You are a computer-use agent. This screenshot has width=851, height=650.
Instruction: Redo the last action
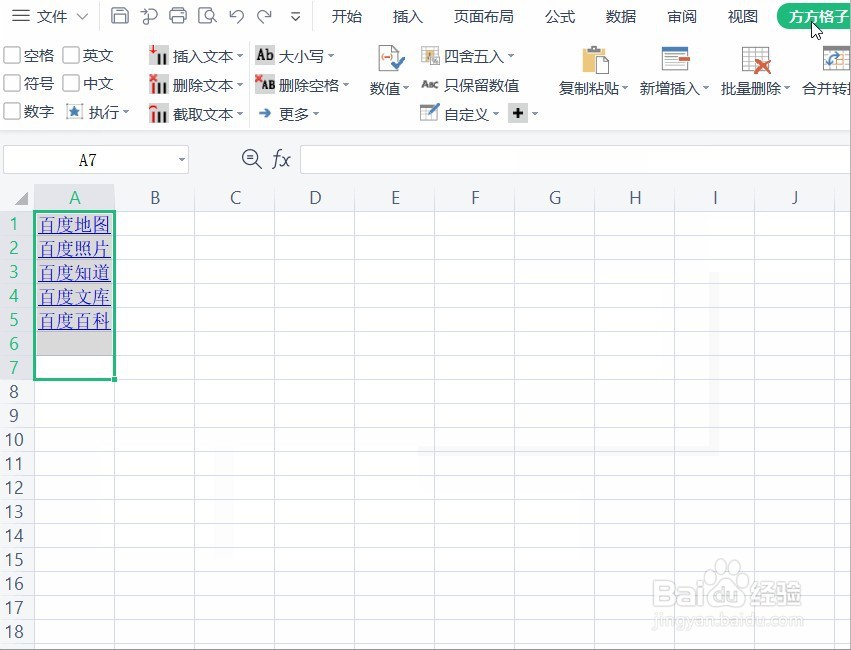tap(265, 16)
